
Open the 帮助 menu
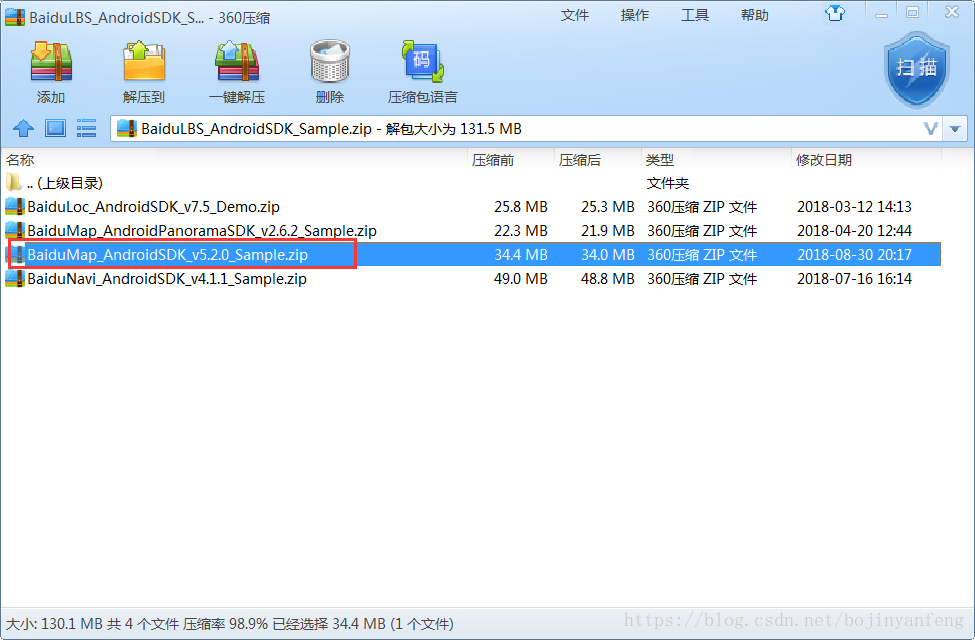[755, 15]
